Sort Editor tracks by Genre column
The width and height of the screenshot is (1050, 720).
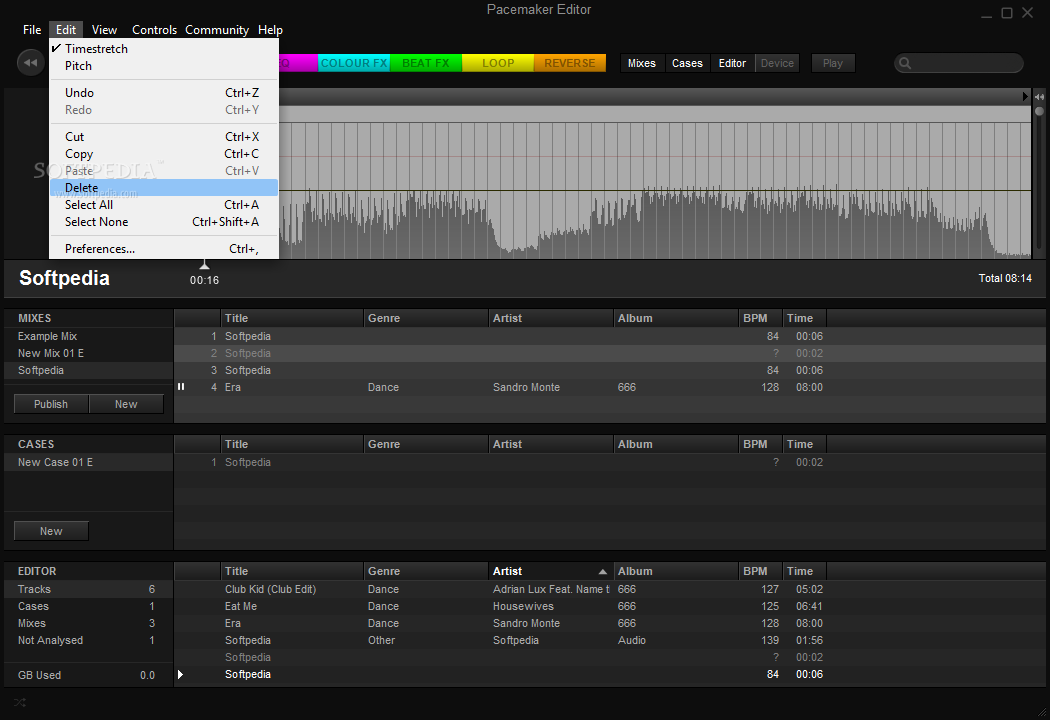[426, 571]
